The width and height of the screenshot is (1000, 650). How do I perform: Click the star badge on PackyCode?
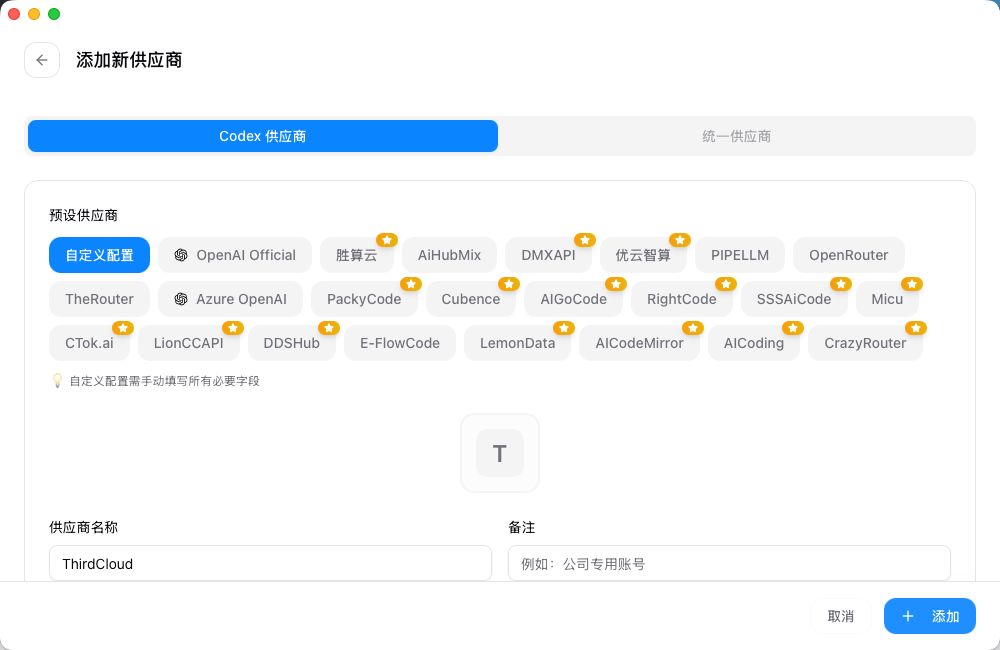coord(411,284)
